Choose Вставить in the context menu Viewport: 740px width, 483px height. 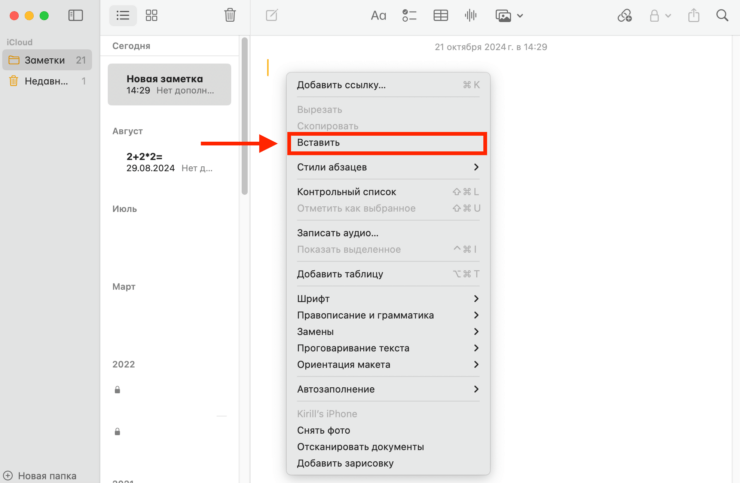pos(387,143)
